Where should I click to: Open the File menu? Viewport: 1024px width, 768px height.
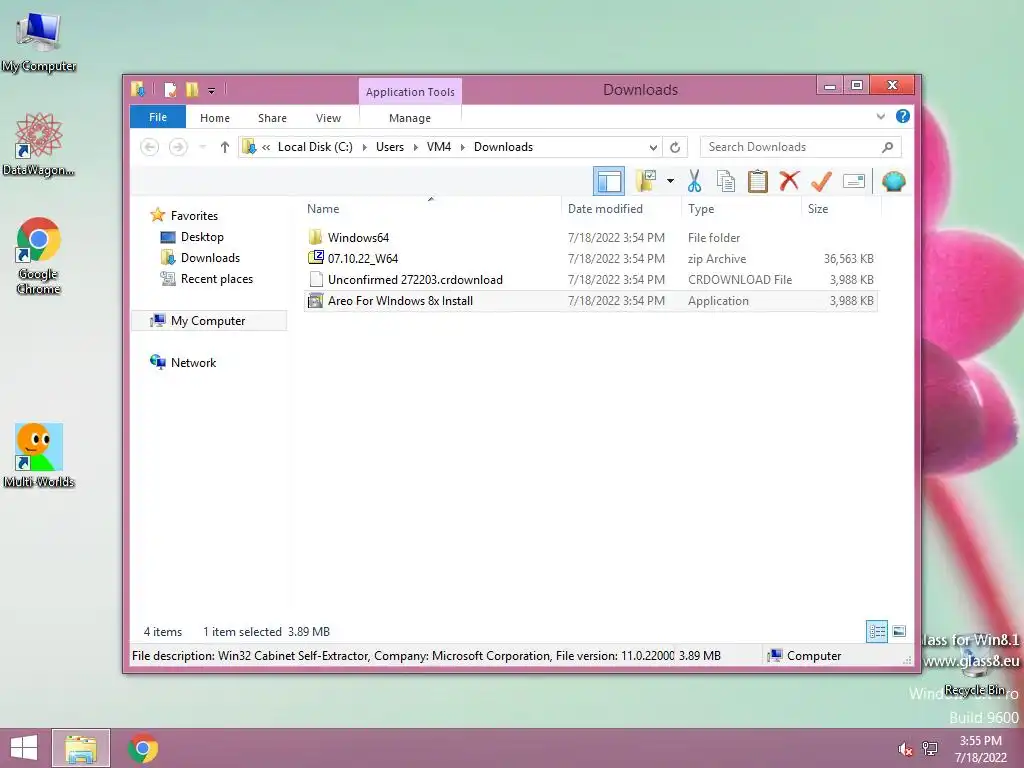[157, 118]
